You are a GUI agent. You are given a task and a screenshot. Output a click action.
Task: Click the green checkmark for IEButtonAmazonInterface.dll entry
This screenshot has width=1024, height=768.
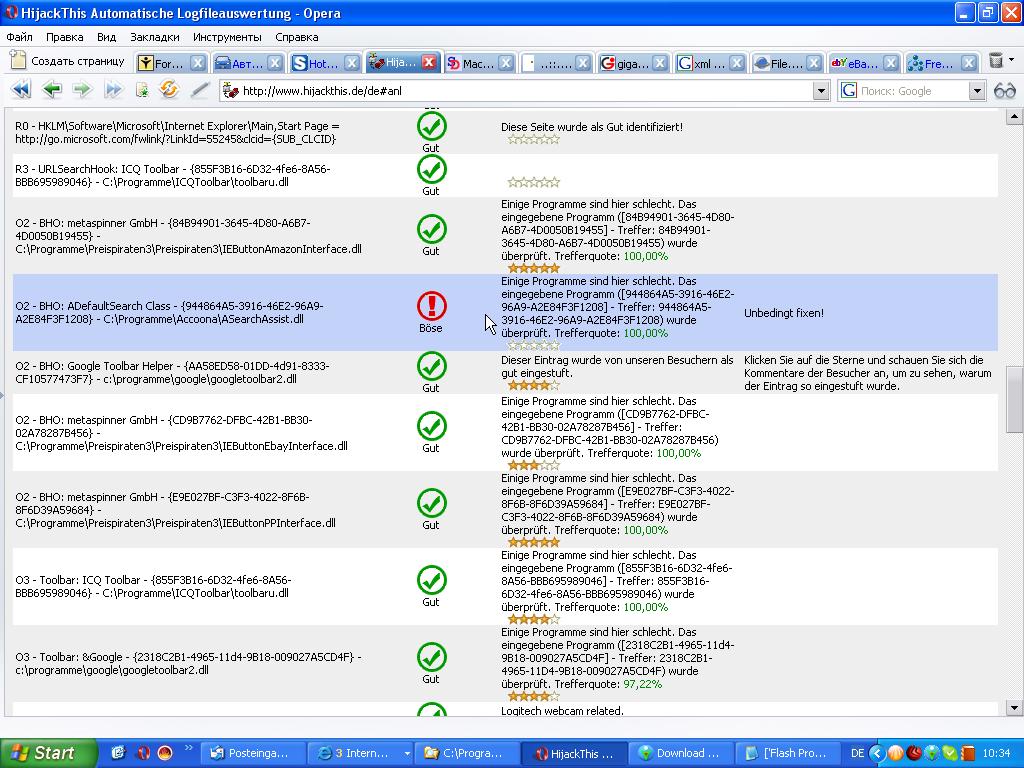(431, 229)
